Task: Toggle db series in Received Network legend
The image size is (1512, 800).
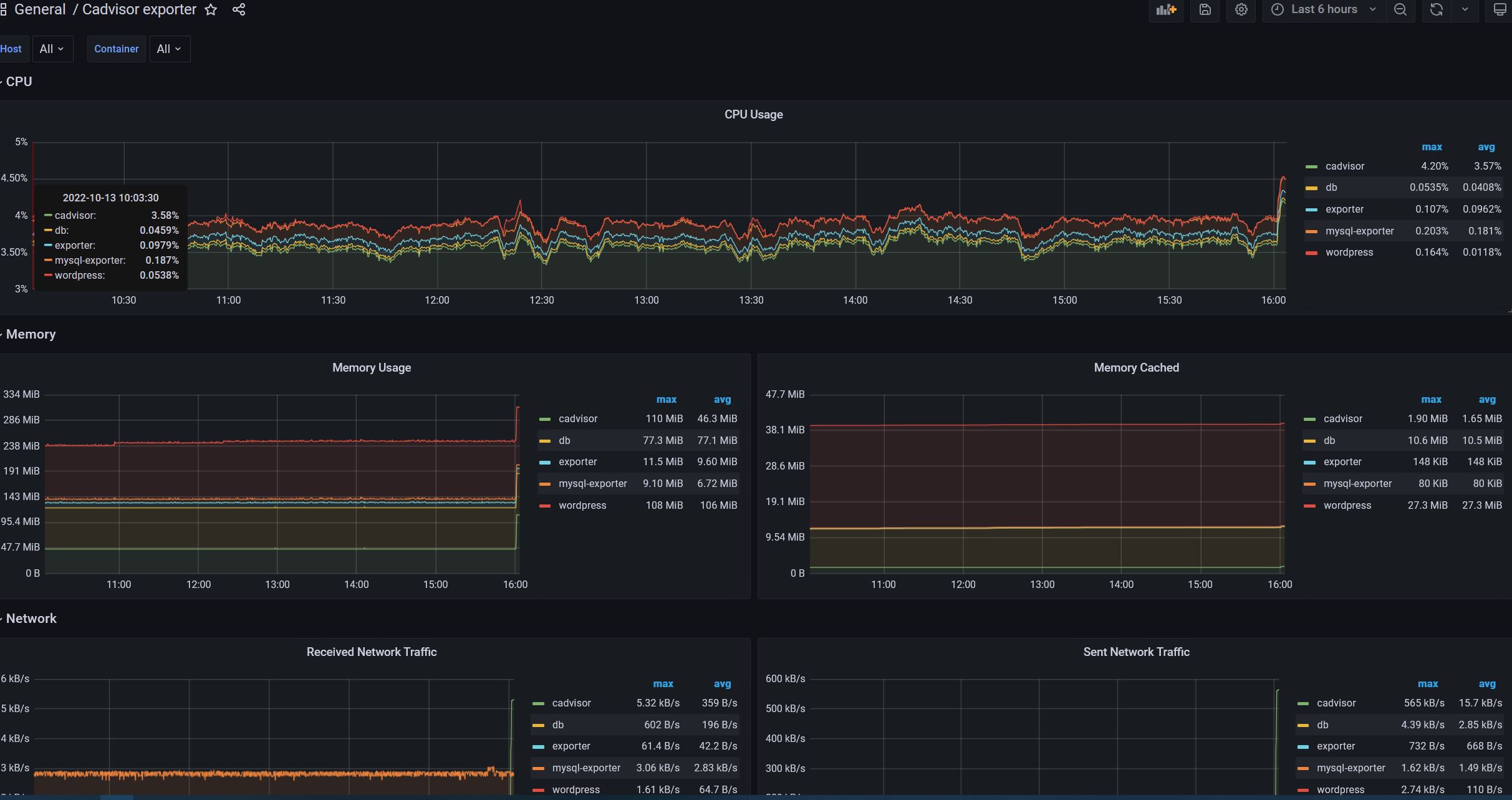Action: (x=558, y=725)
